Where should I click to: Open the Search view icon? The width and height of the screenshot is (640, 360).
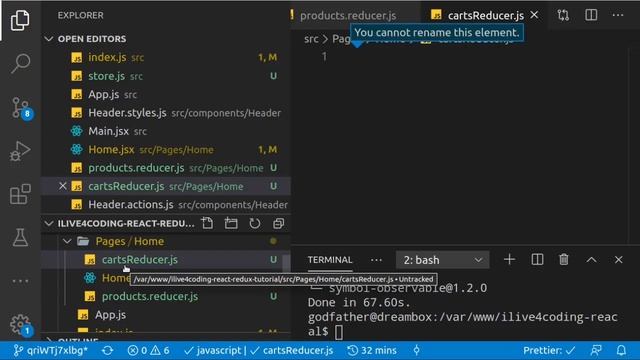20,63
